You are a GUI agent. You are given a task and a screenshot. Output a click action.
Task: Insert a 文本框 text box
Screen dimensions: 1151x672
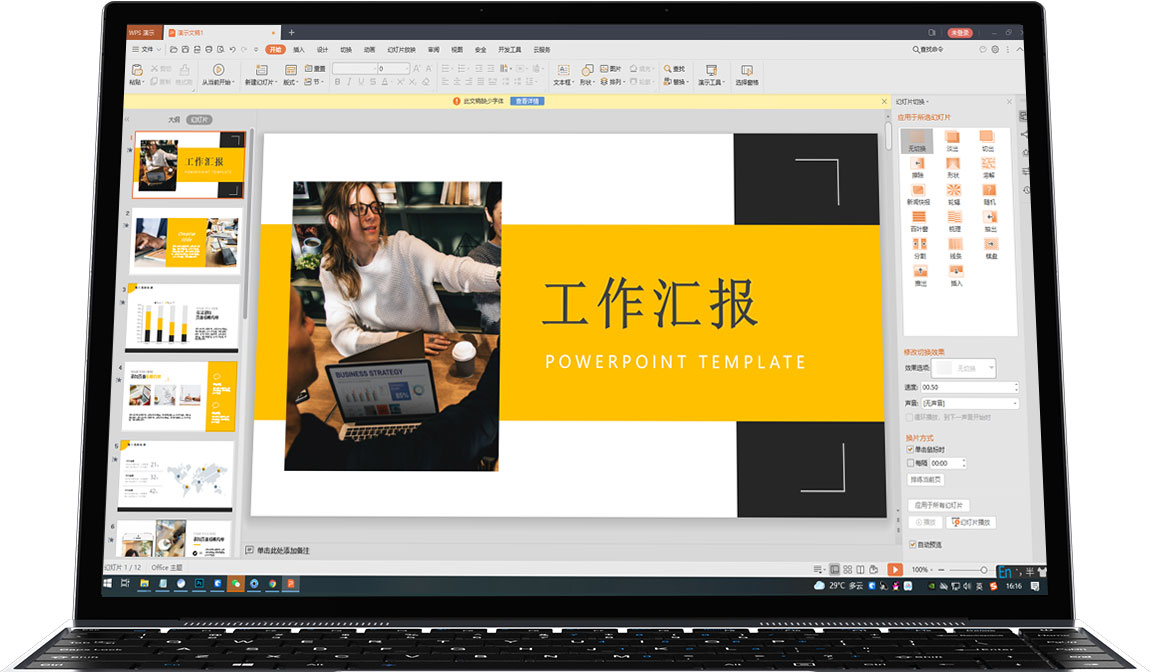(x=562, y=71)
